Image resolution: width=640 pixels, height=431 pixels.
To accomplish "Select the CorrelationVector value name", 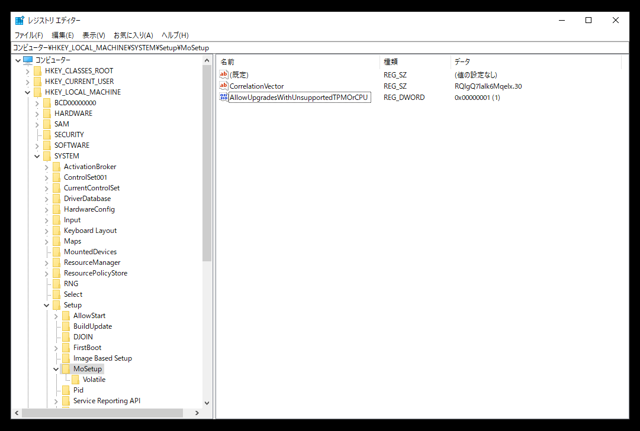I will click(257, 86).
